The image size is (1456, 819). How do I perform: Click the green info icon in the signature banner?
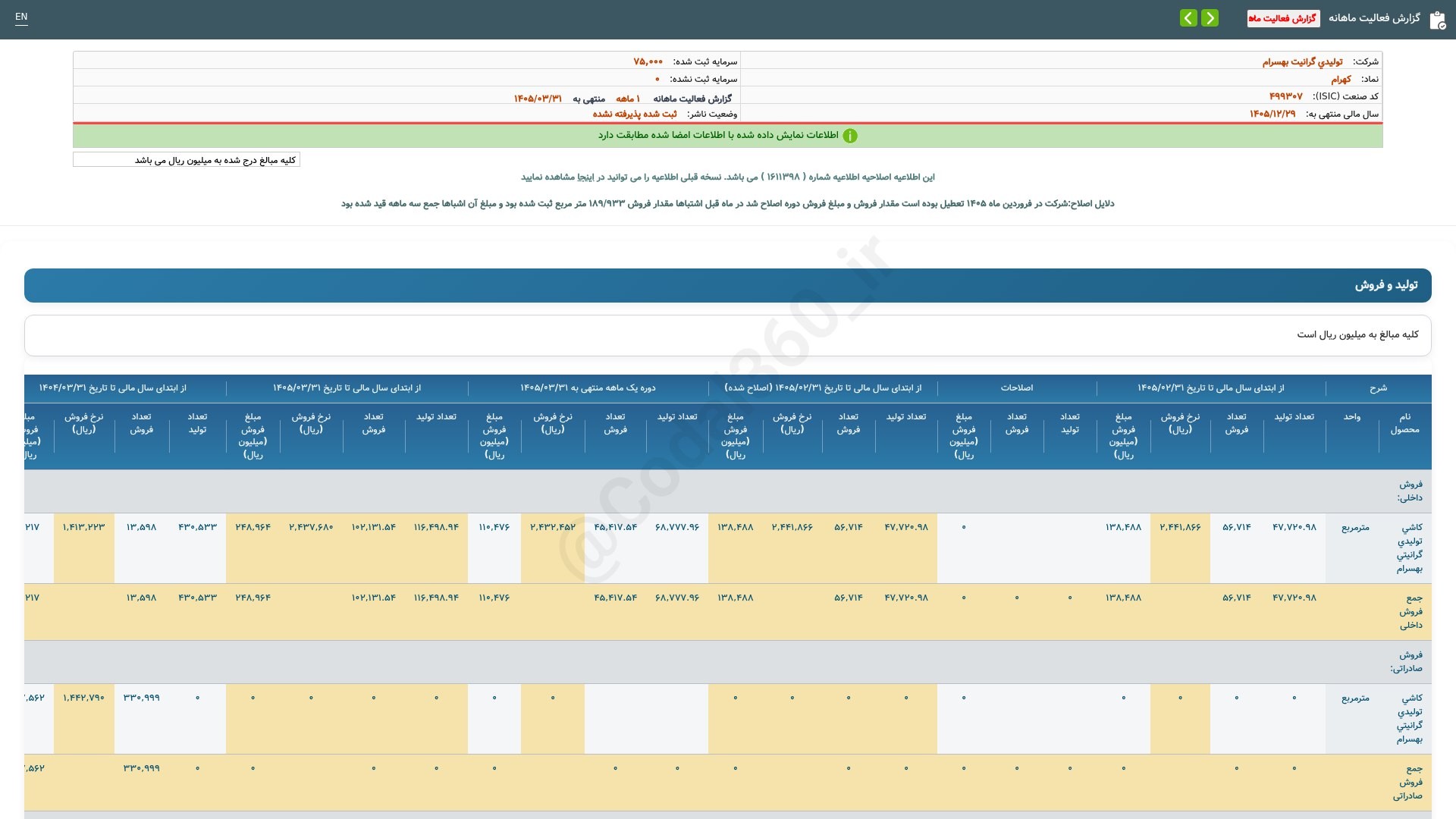click(x=850, y=136)
